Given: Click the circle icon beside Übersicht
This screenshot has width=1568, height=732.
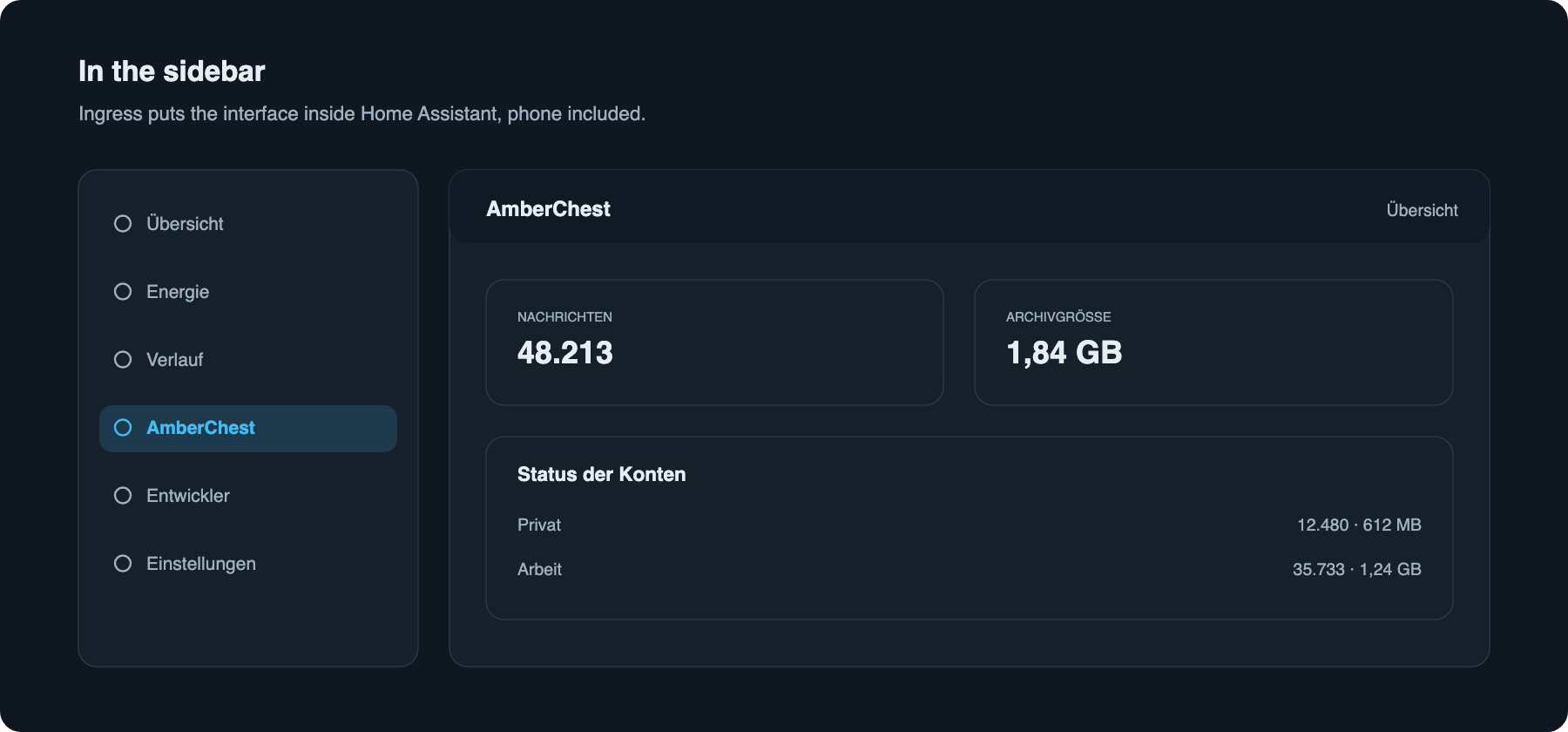Looking at the screenshot, I should point(123,224).
